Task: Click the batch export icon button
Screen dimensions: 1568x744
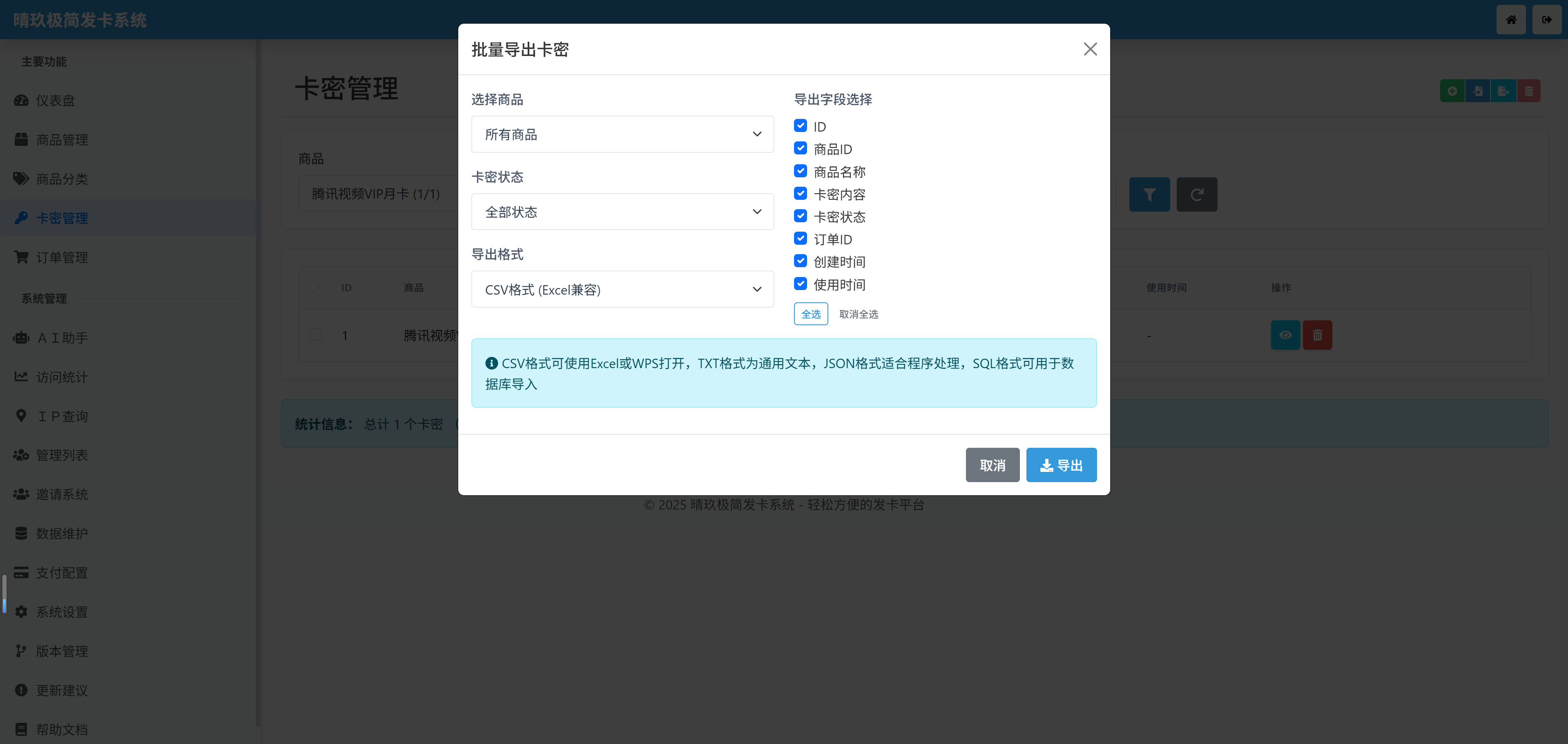Action: click(1503, 92)
